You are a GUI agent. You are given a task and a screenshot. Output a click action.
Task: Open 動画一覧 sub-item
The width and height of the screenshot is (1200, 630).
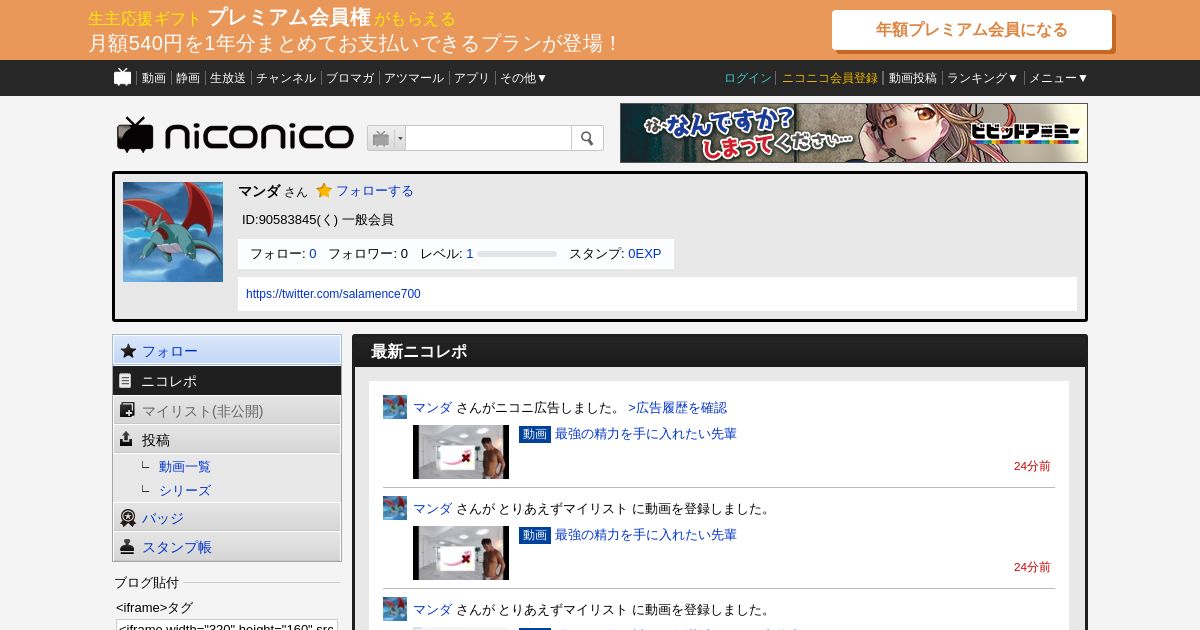coord(185,467)
